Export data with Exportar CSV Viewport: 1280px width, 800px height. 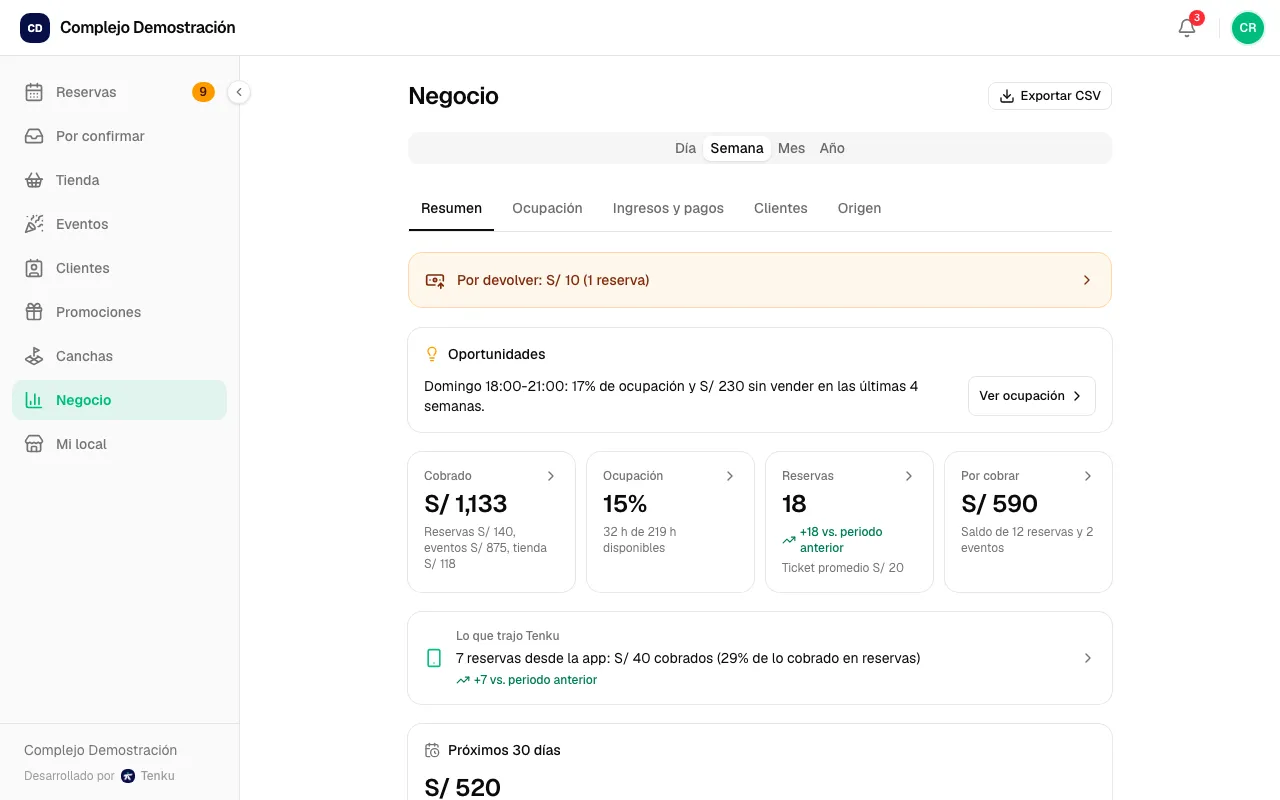[1050, 96]
